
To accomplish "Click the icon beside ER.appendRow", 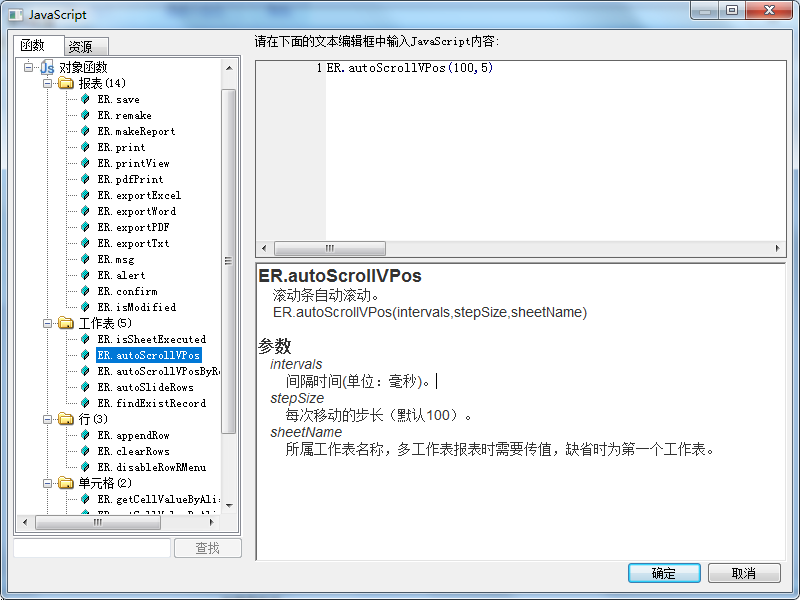I will [85, 435].
